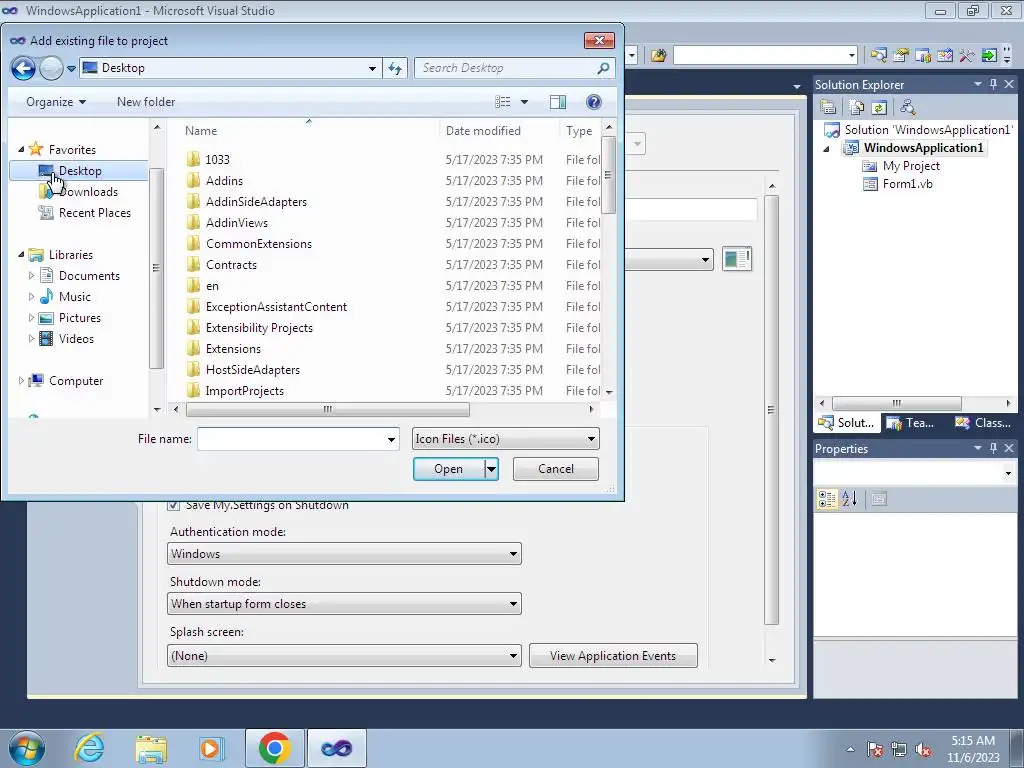Refresh the Desktop address bar location
Image resolution: width=1024 pixels, height=768 pixels.
395,68
